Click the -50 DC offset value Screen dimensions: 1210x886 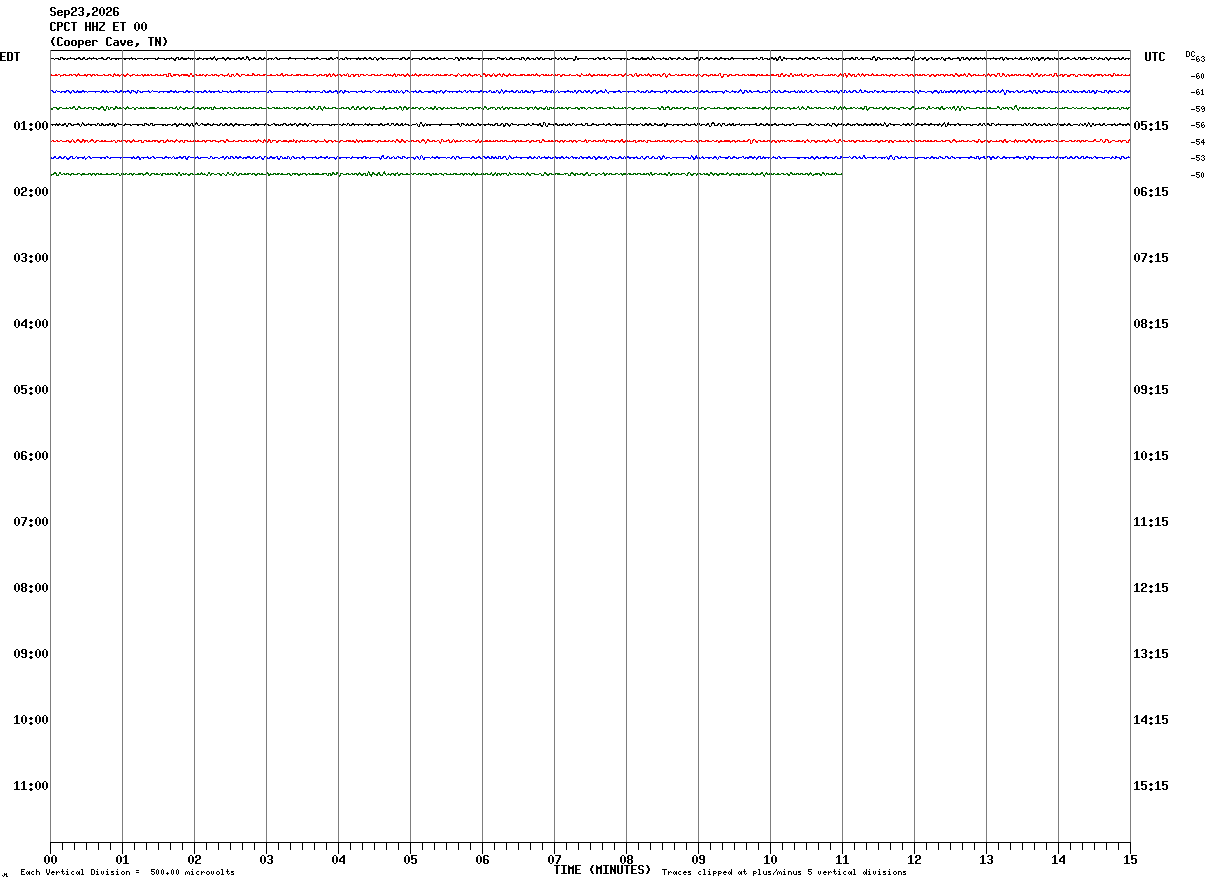[1197, 175]
